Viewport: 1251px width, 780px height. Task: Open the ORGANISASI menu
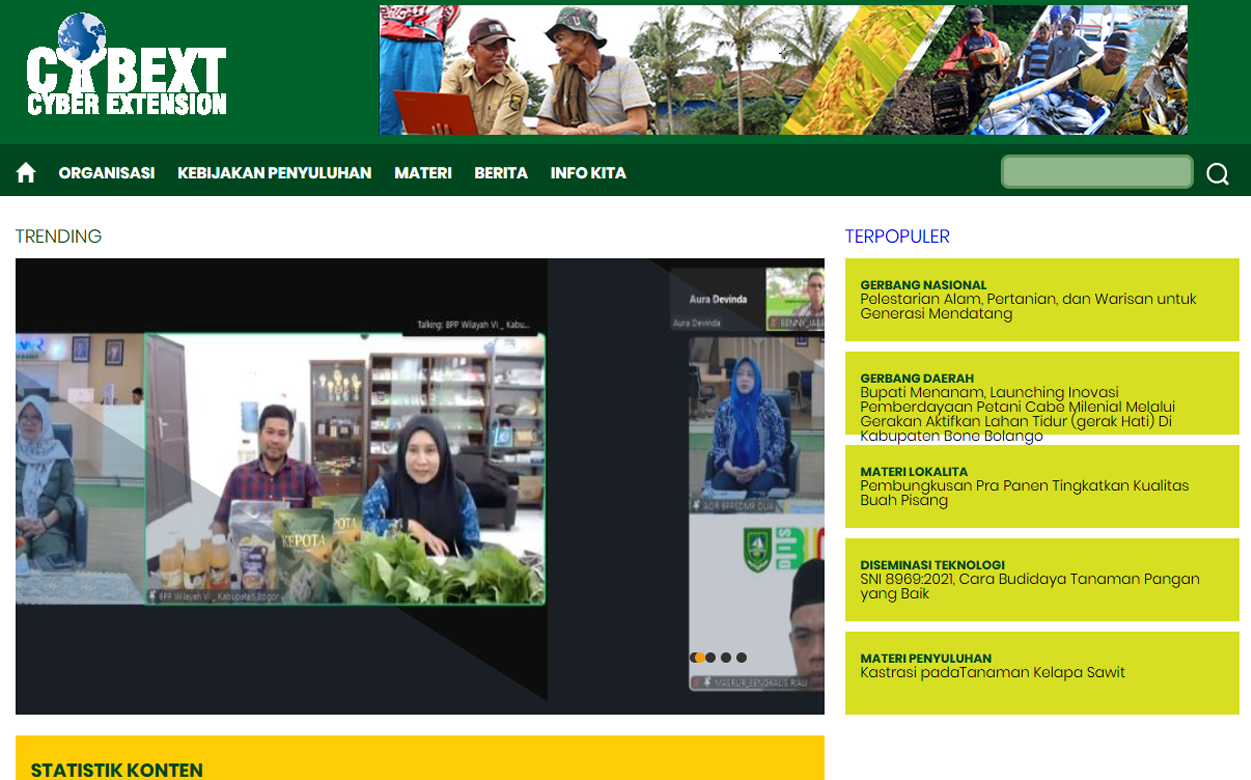coord(106,173)
